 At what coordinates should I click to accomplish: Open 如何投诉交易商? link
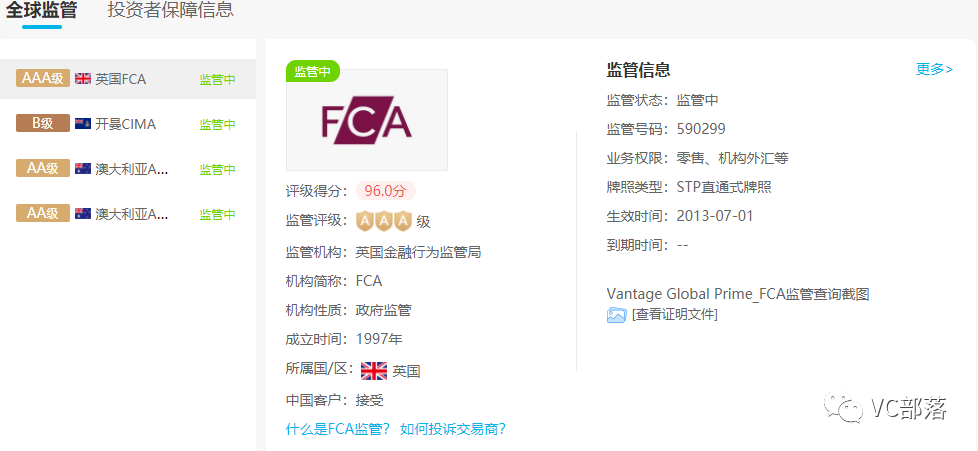coord(453,429)
